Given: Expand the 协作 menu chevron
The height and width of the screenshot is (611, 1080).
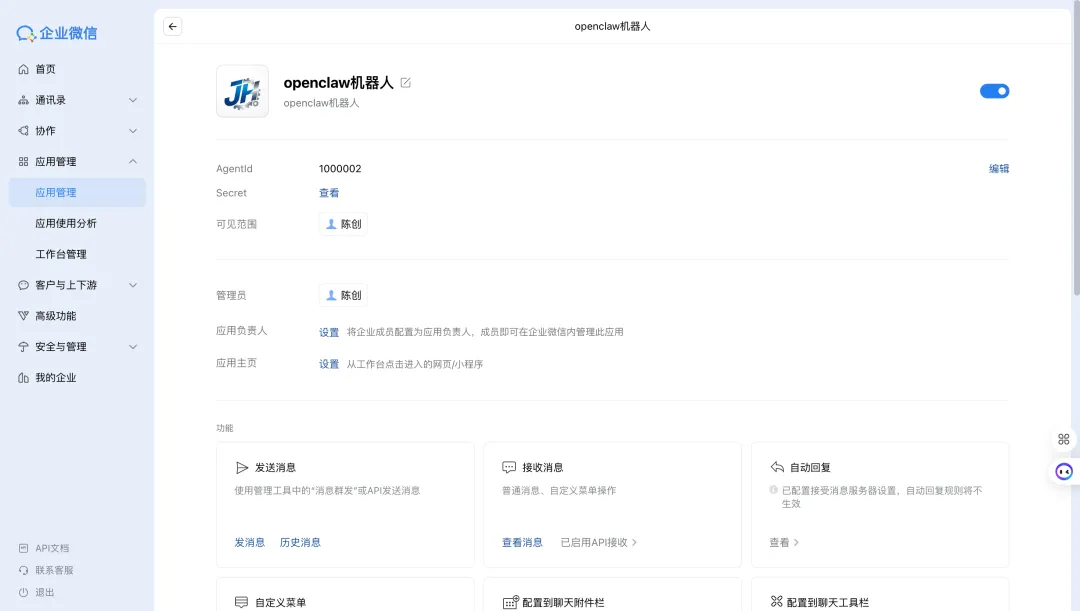Looking at the screenshot, I should [133, 131].
